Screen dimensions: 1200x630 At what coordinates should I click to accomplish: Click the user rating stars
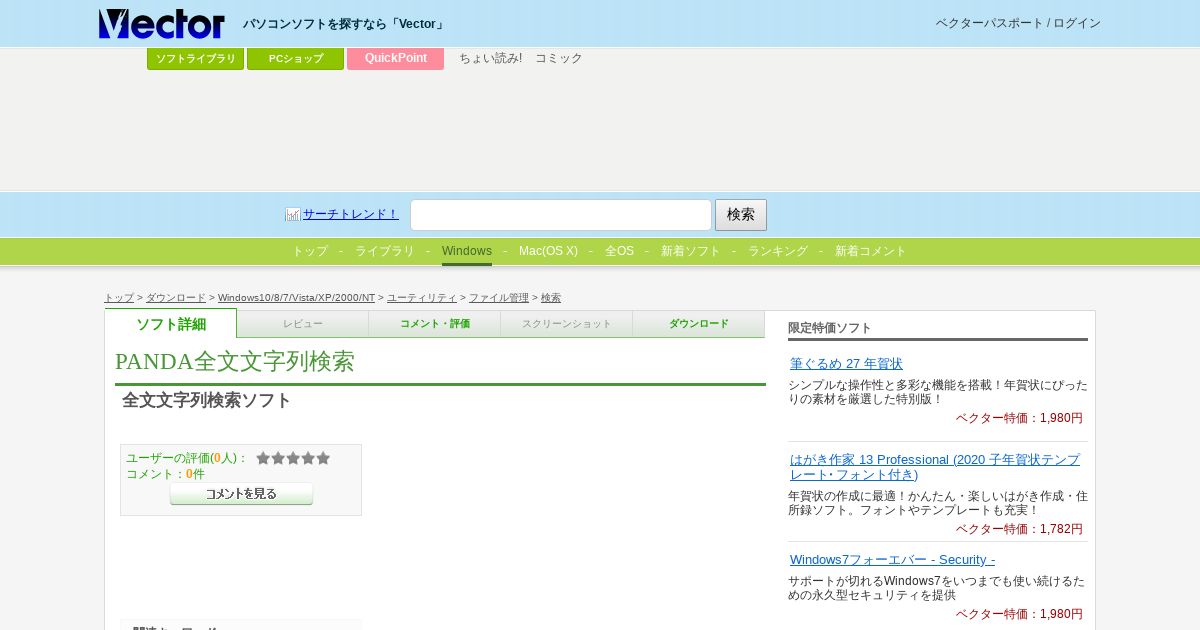click(293, 458)
